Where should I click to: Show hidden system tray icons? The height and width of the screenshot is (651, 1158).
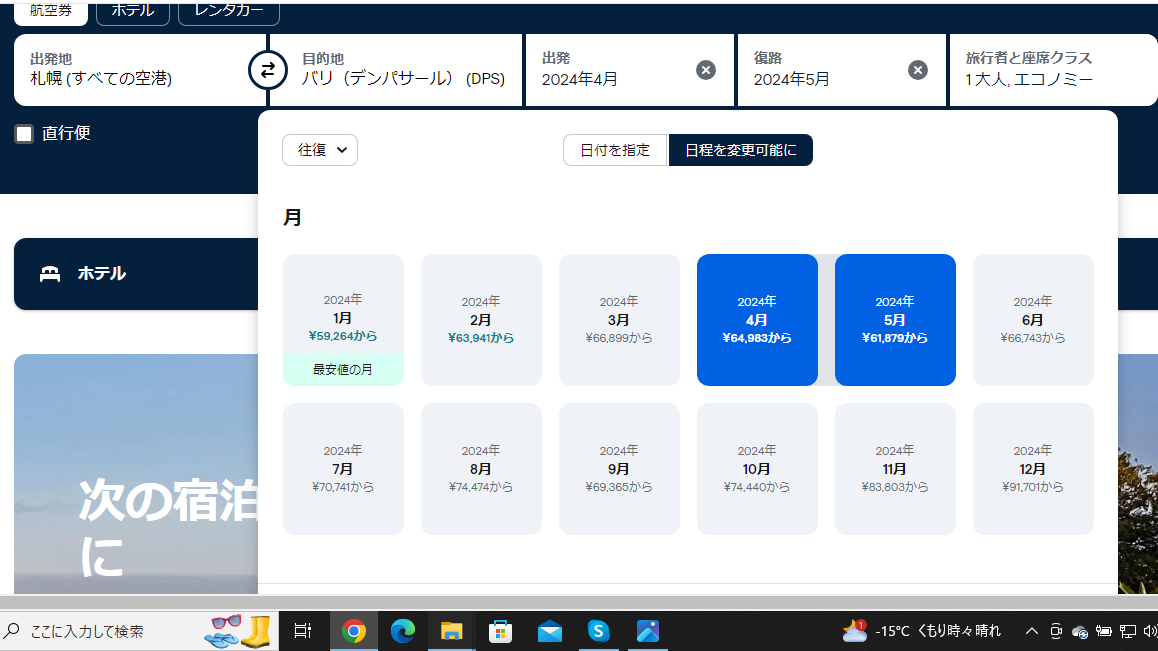click(x=1032, y=631)
